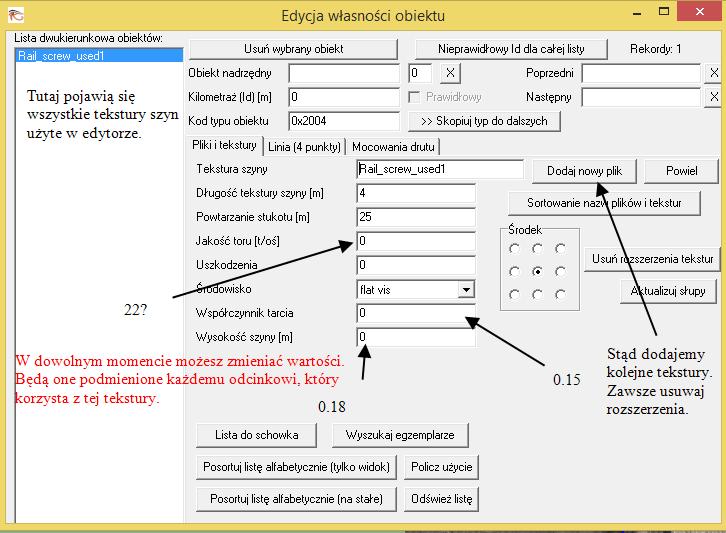
Task: Click Usuń rozszerzenia tekstur button
Action: (652, 259)
